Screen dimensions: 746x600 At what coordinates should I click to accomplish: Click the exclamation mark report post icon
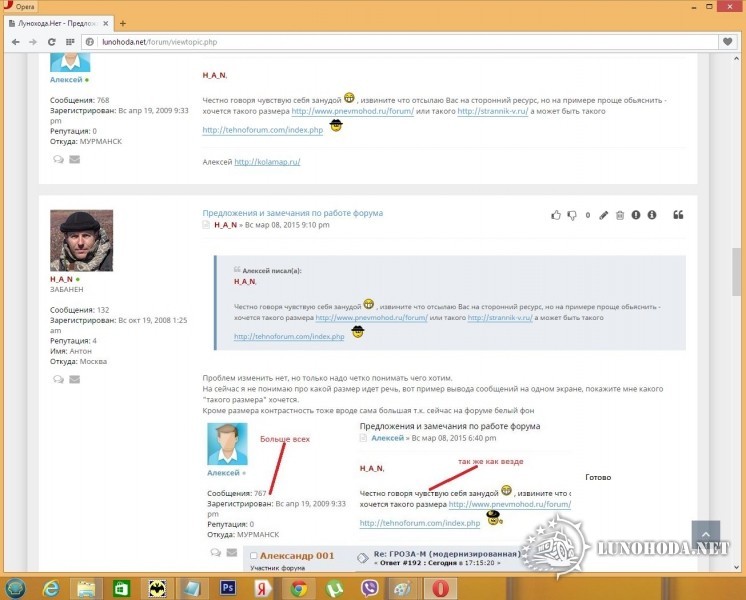click(x=635, y=215)
